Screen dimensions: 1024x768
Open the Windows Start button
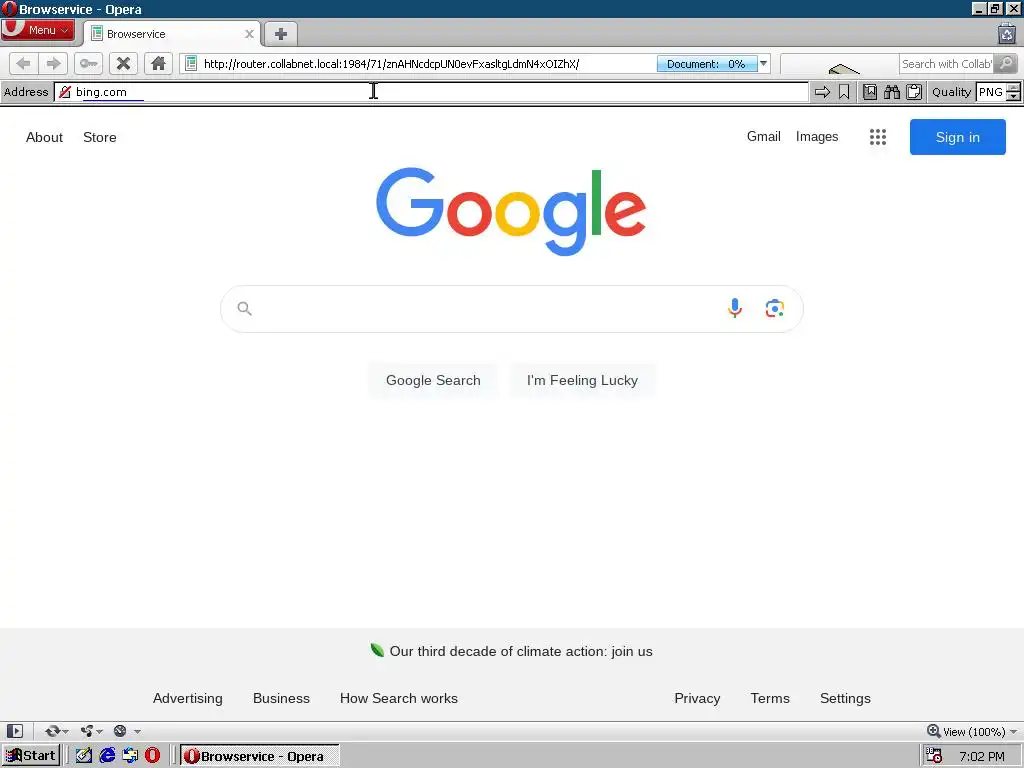31,756
